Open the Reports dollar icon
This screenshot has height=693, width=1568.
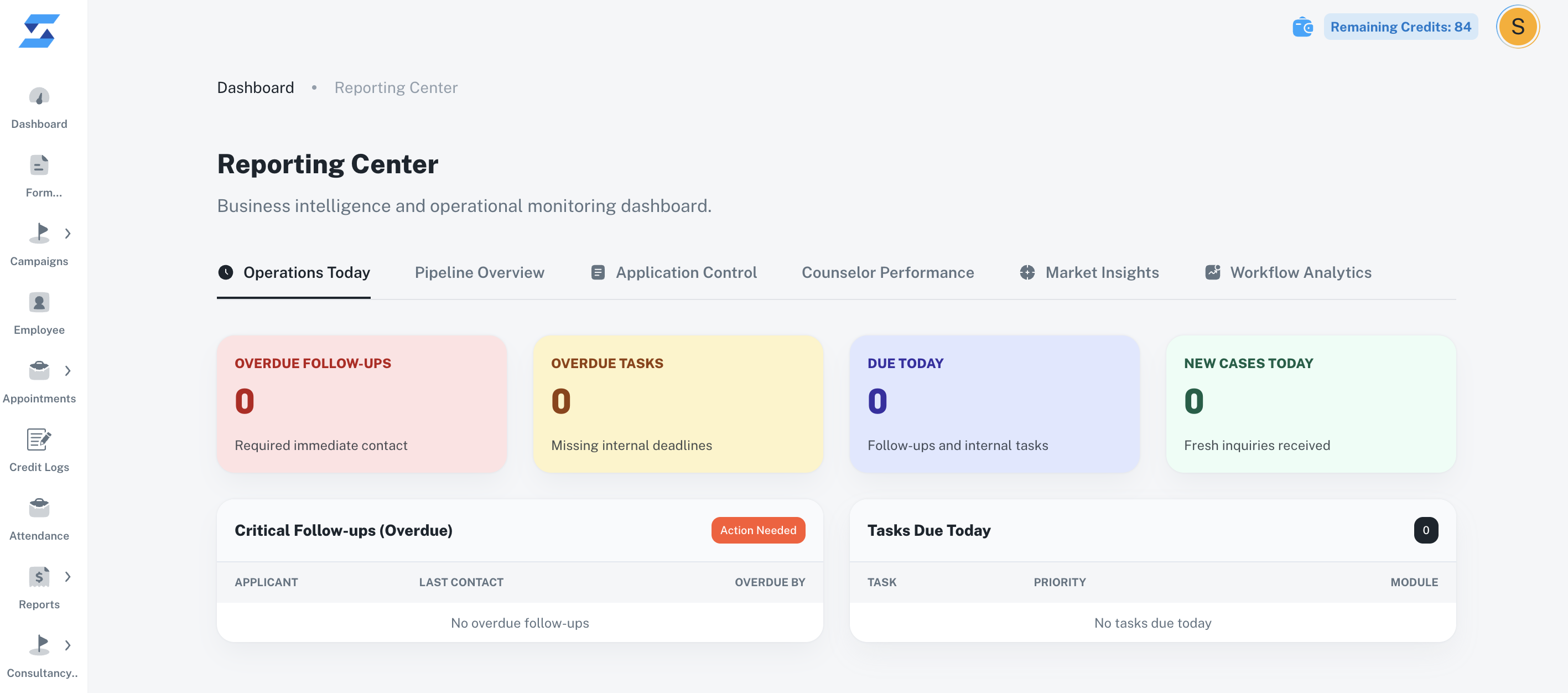click(x=39, y=576)
